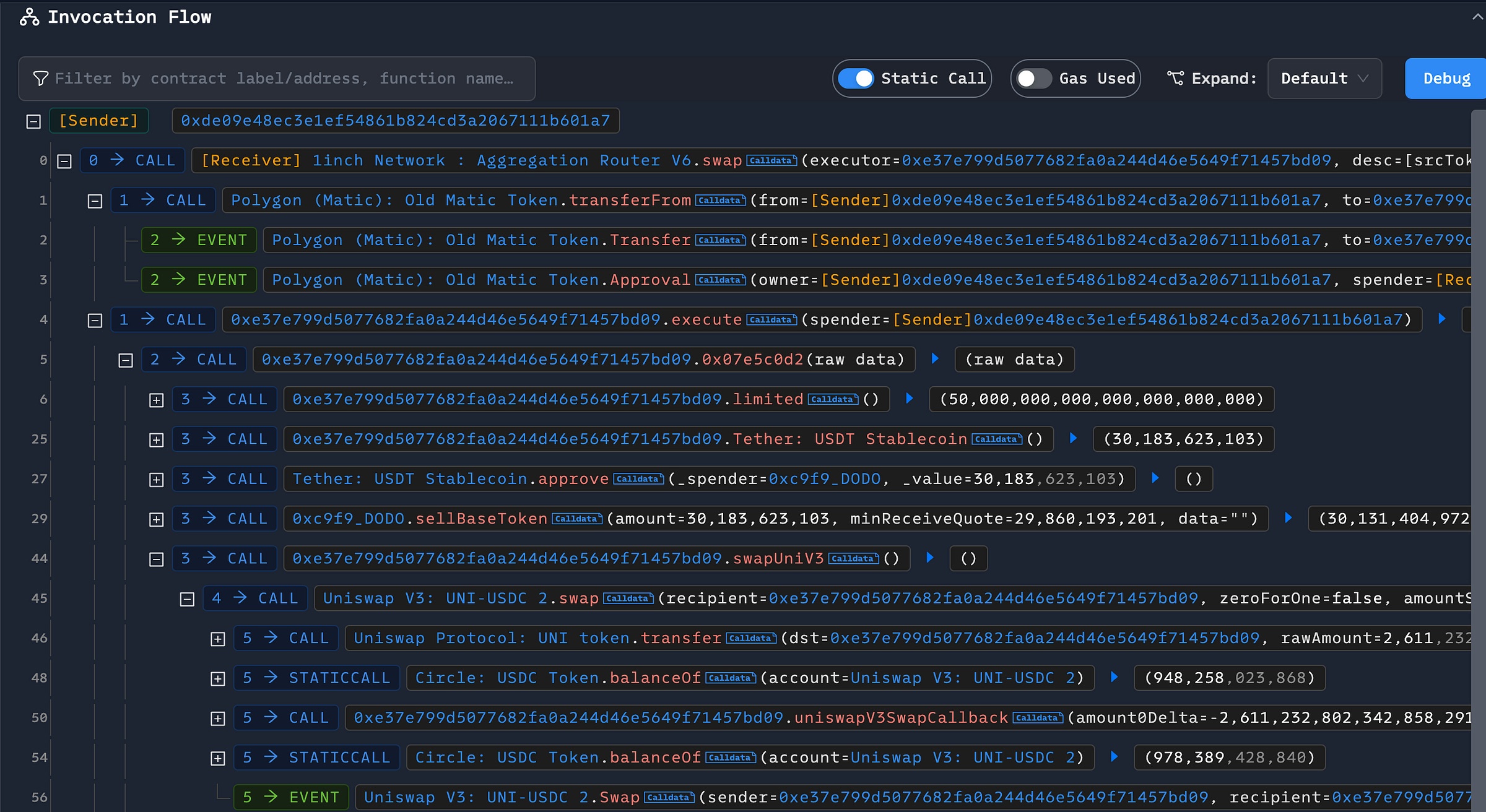Click inside the filter by contract field

click(279, 78)
